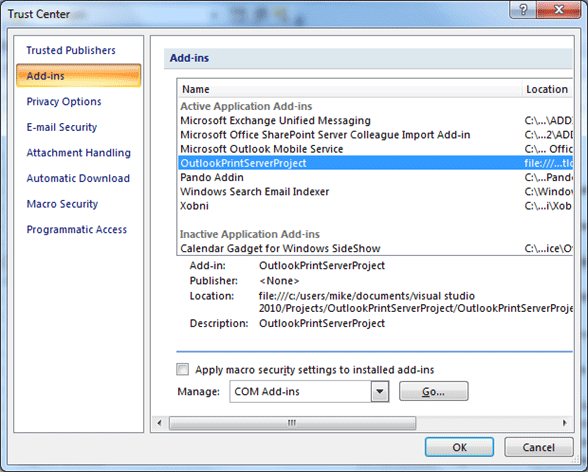The image size is (588, 472).
Task: Open the Macro Security section
Action: (x=62, y=204)
